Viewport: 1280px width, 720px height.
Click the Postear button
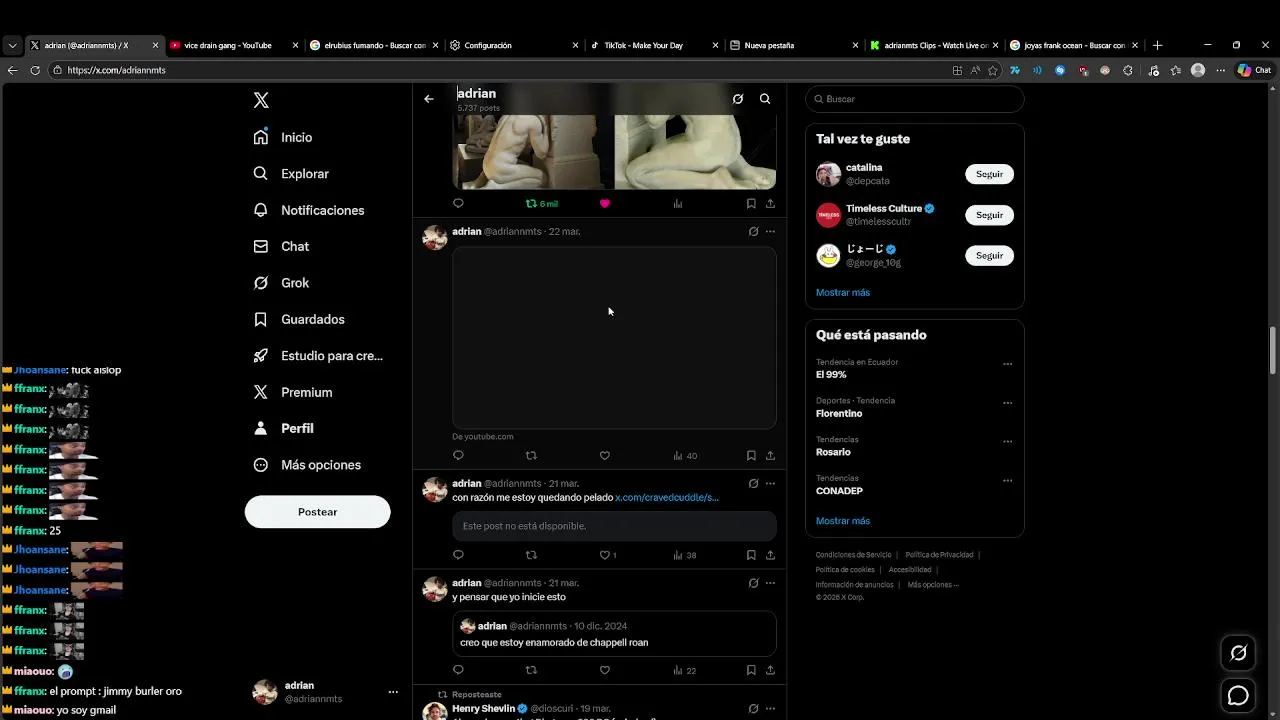click(x=317, y=512)
